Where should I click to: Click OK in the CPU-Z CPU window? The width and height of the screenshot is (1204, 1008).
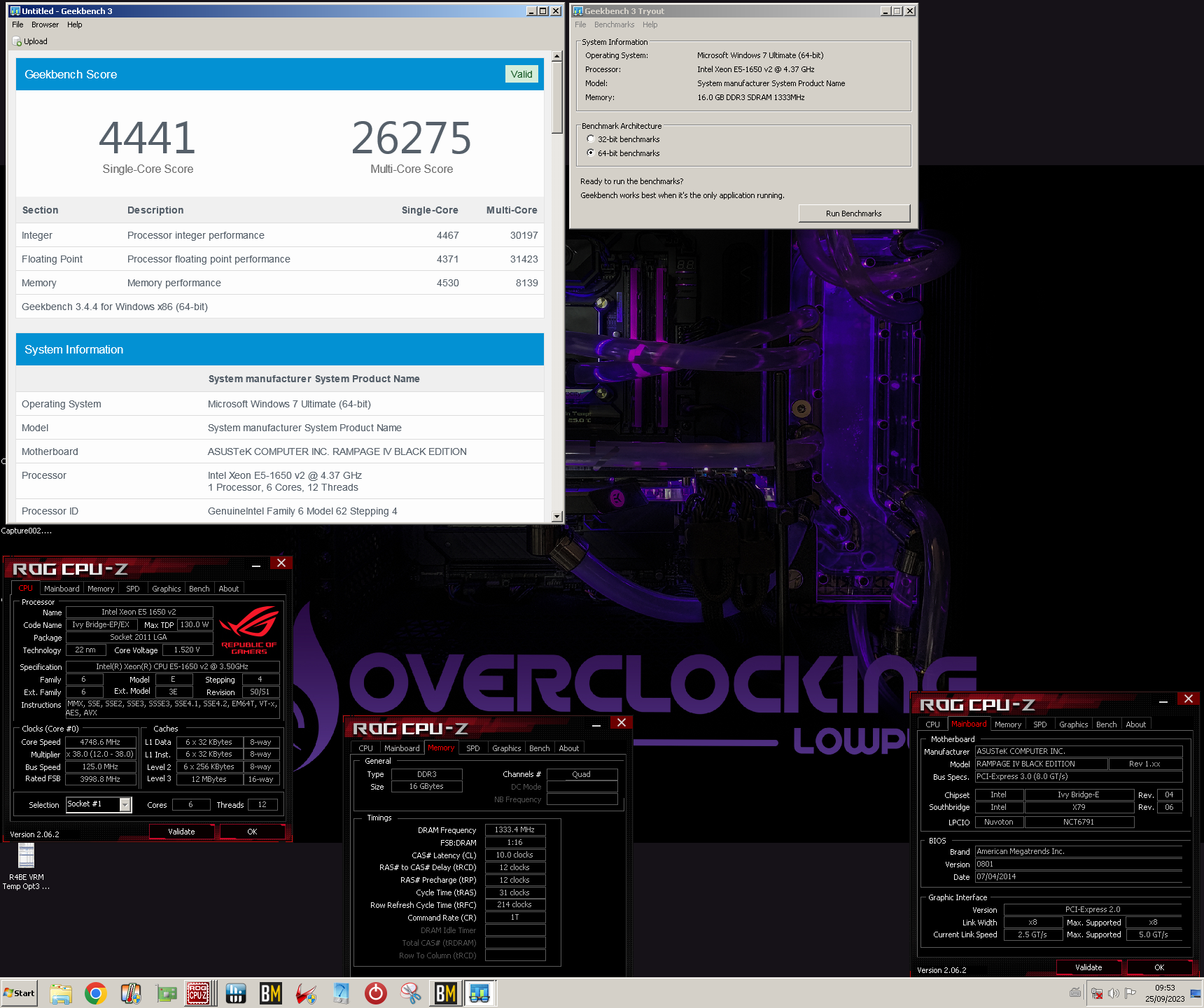(x=252, y=832)
